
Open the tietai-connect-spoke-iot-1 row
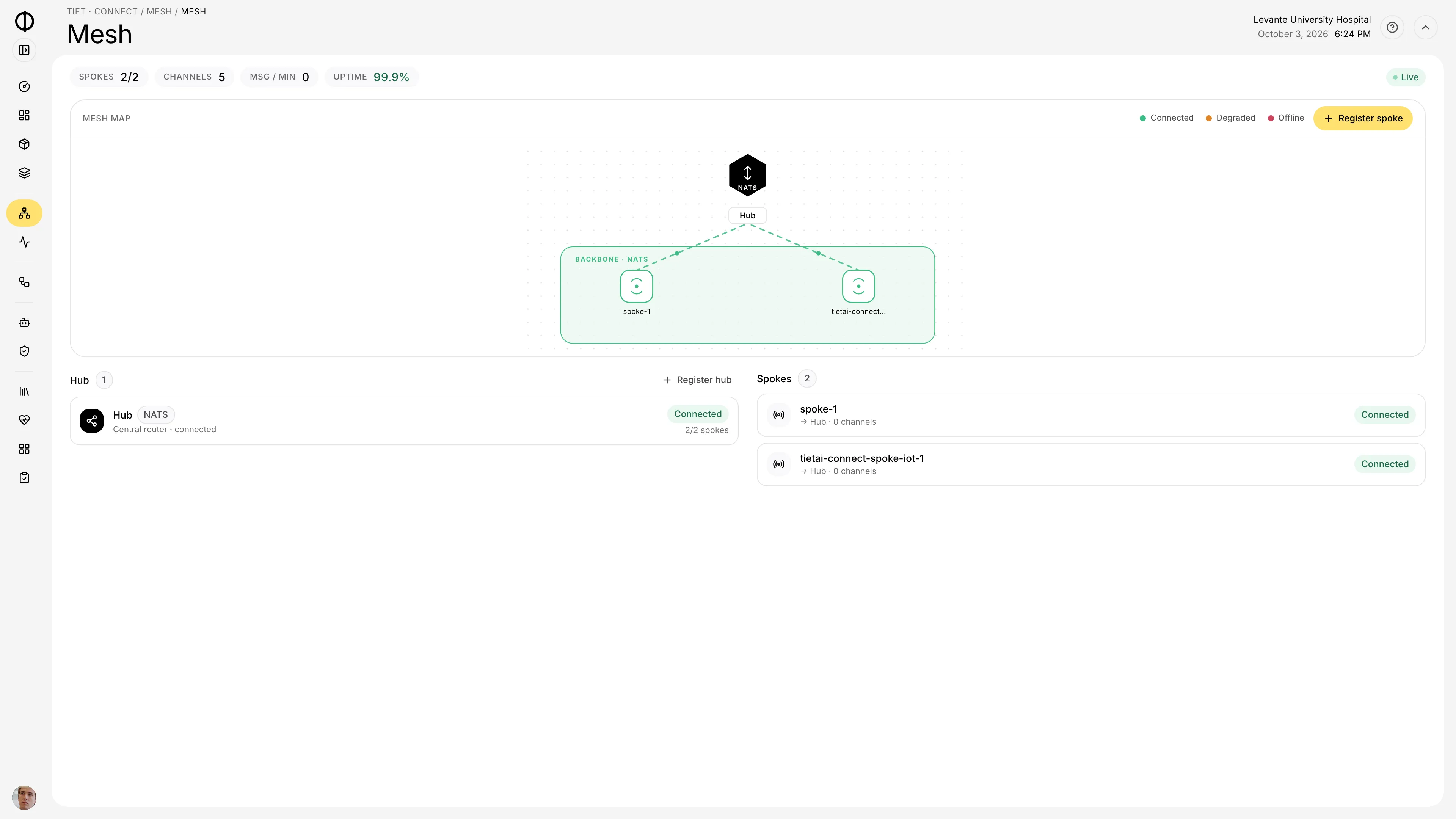[1091, 464]
